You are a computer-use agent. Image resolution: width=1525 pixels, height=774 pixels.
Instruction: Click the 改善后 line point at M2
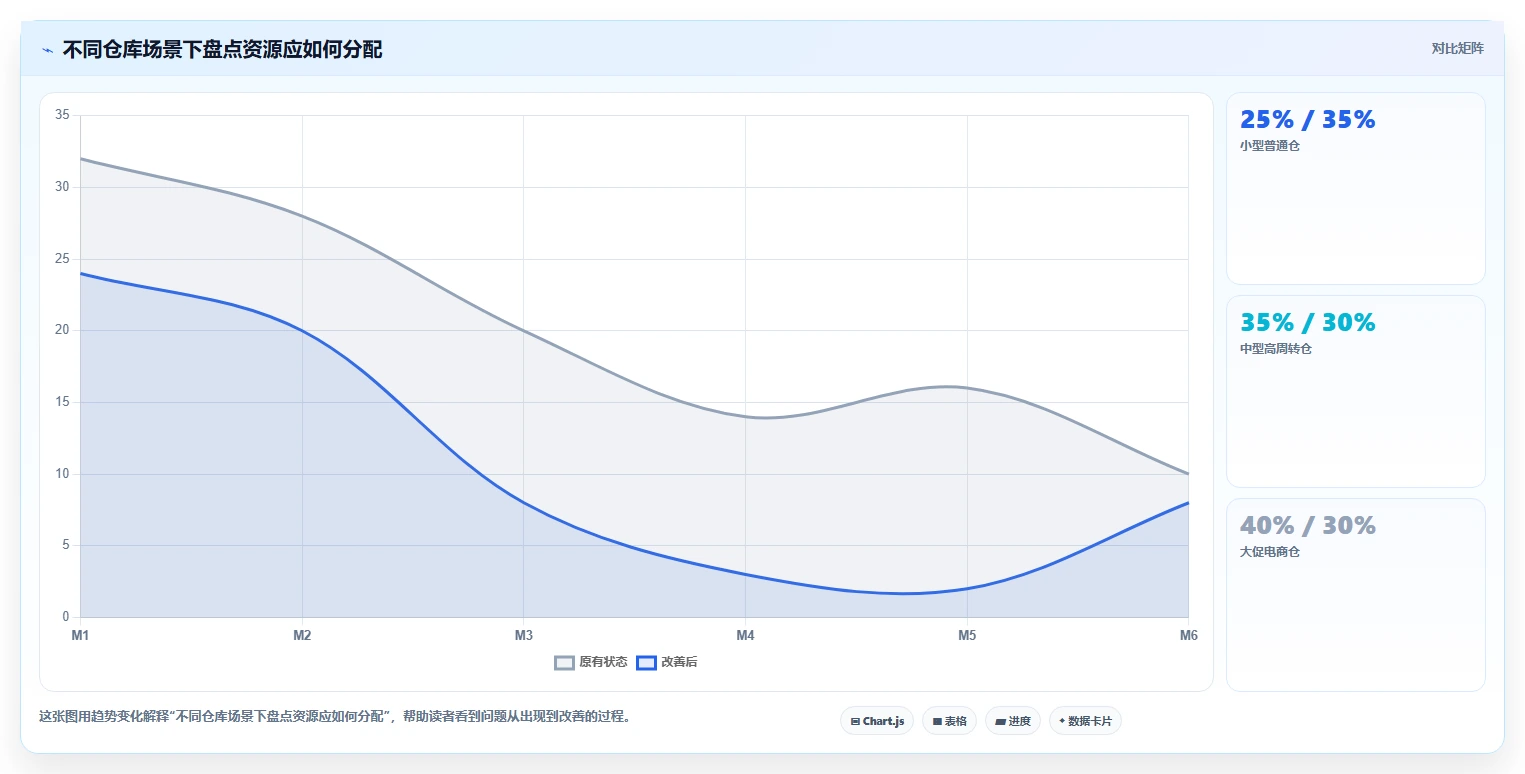[302, 330]
